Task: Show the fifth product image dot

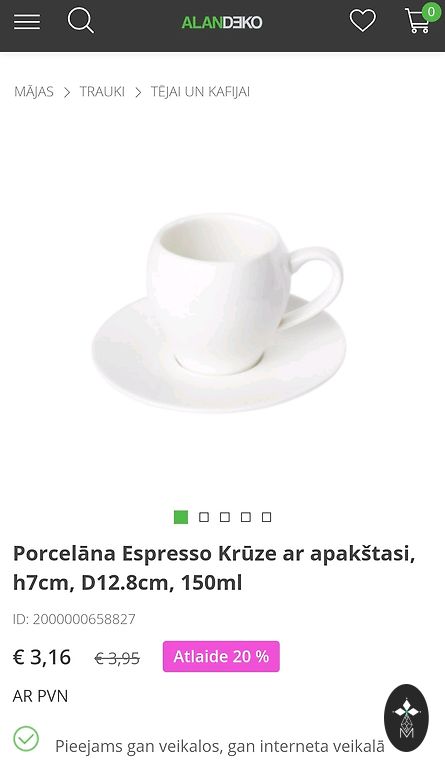Action: coord(266,517)
